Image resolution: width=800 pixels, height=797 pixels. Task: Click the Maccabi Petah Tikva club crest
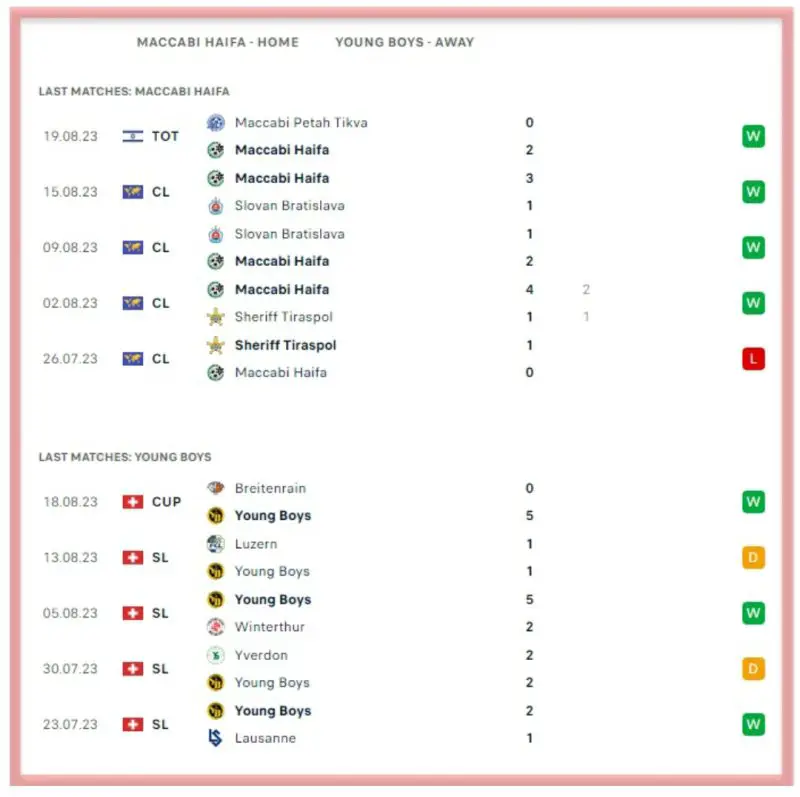pos(215,123)
